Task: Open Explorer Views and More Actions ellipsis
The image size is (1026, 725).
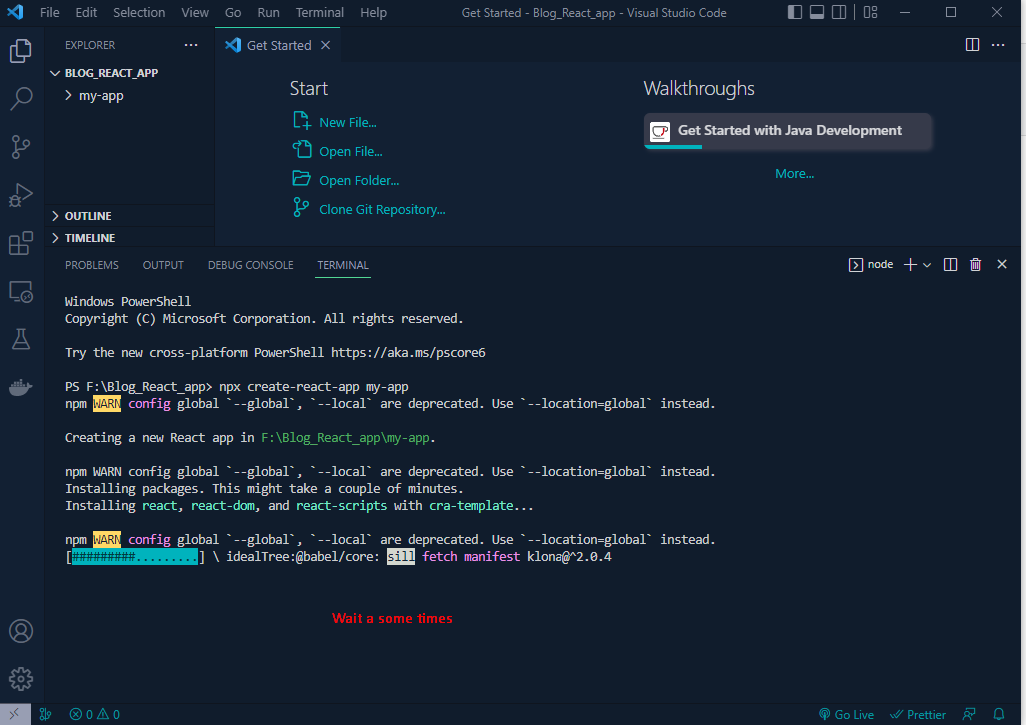Action: (191, 44)
